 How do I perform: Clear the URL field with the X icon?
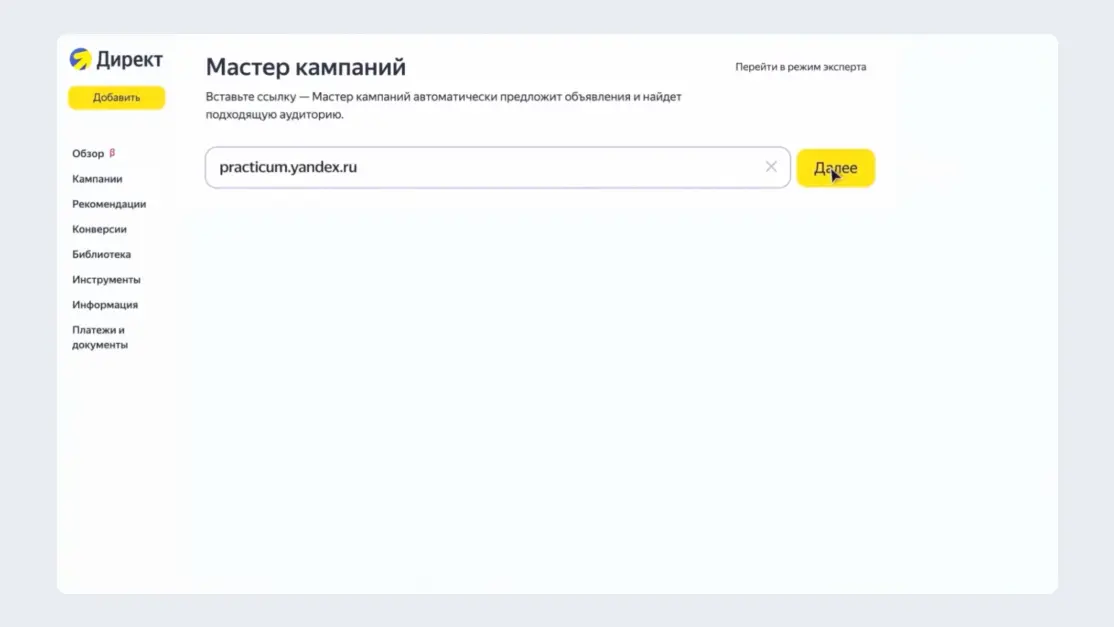point(771,167)
